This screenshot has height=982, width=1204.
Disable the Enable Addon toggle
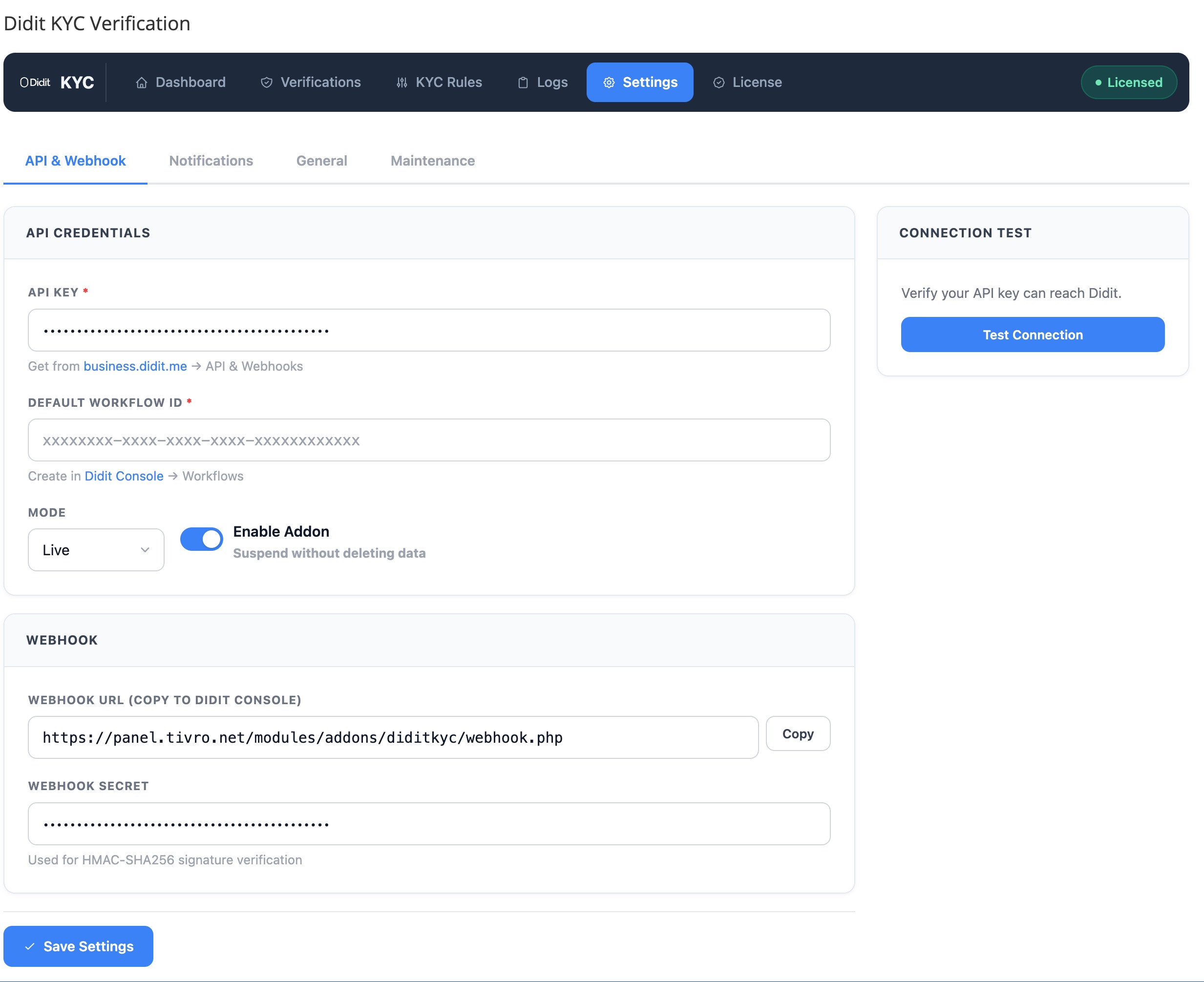pos(201,539)
